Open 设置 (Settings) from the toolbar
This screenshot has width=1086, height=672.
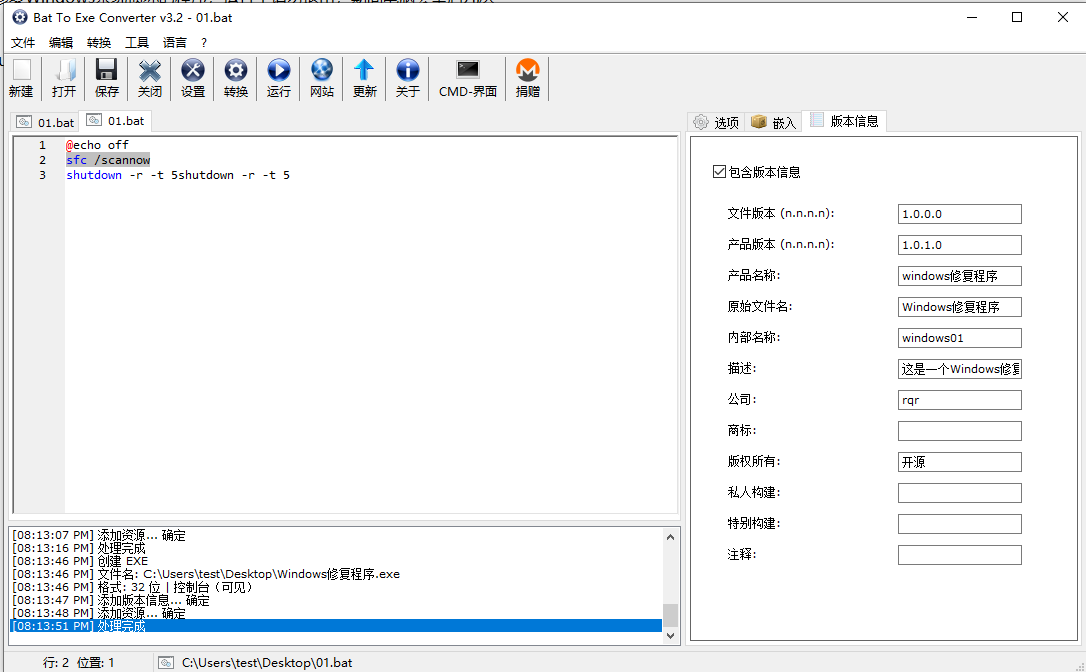click(x=193, y=78)
